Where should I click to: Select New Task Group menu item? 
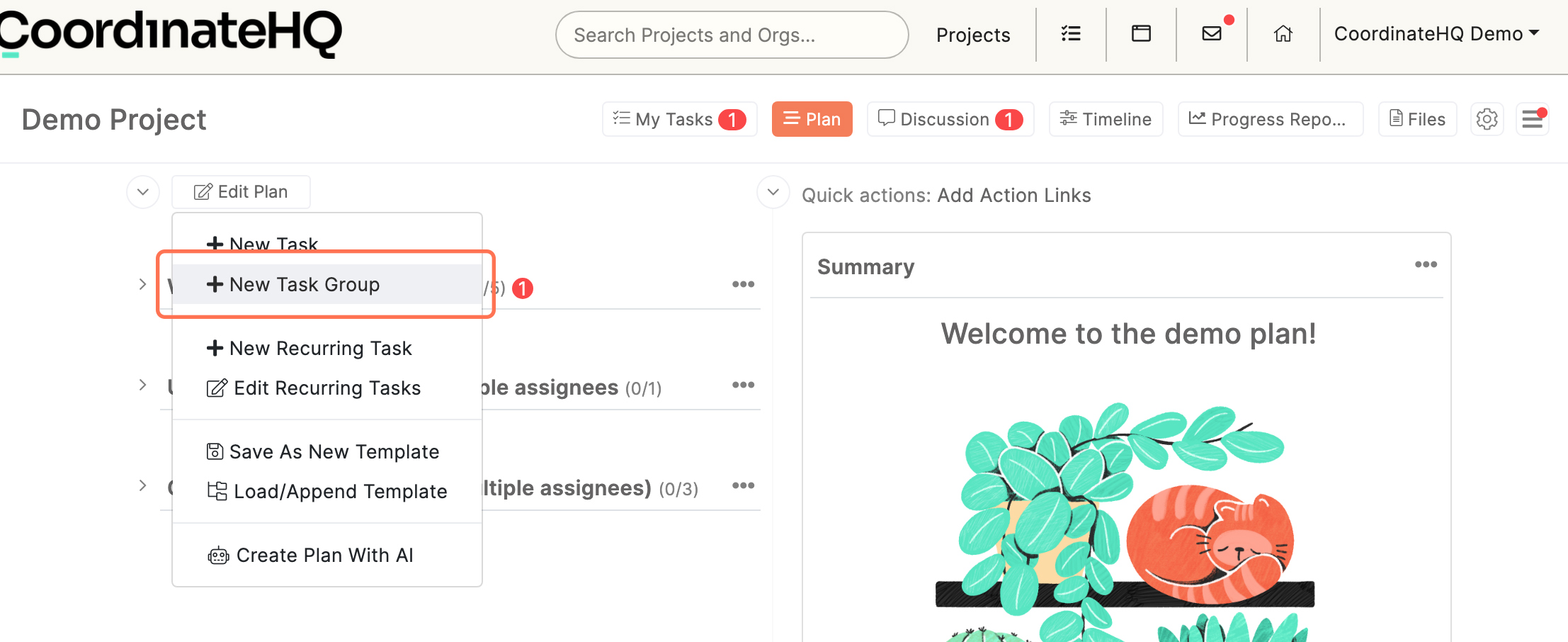[327, 284]
